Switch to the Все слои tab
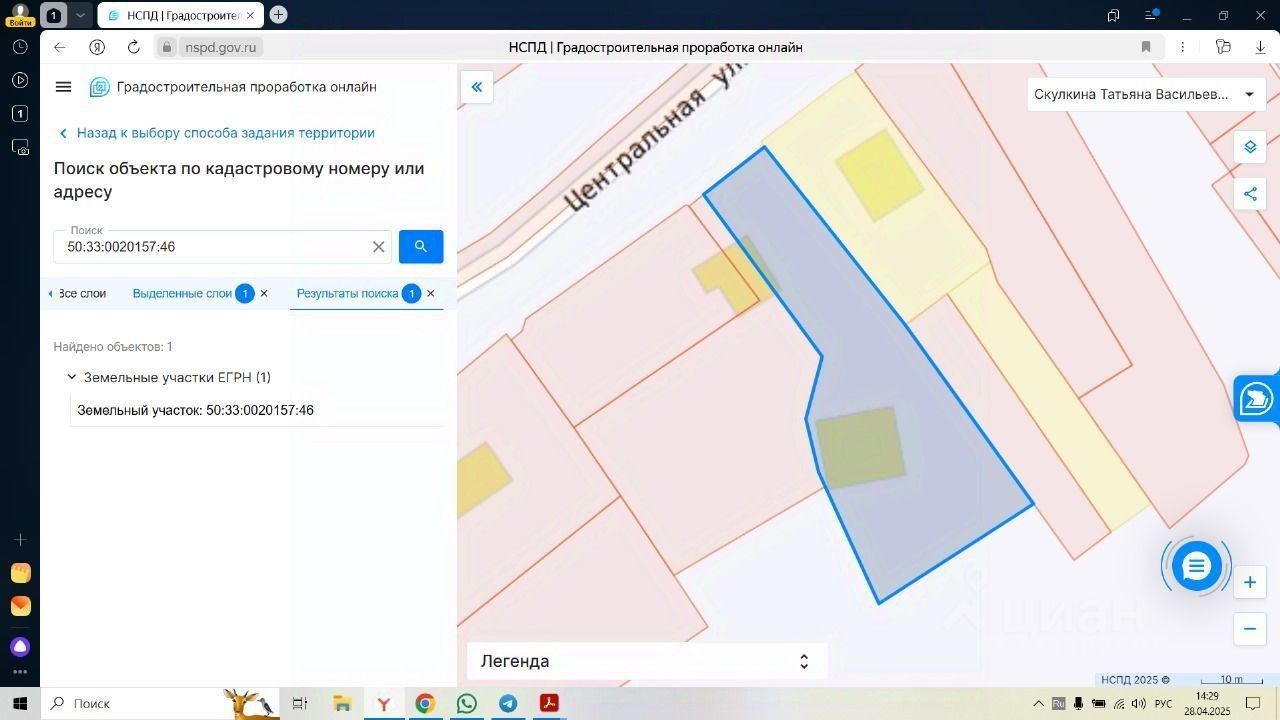The image size is (1280, 720). coord(81,293)
